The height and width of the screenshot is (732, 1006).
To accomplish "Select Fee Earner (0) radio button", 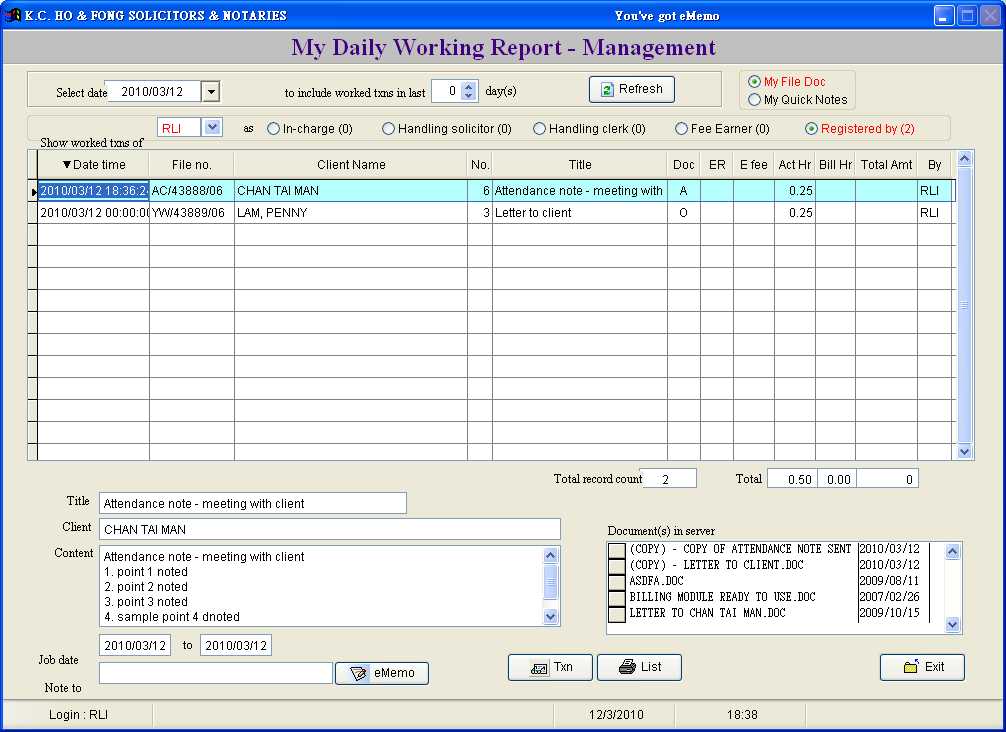I will point(681,129).
